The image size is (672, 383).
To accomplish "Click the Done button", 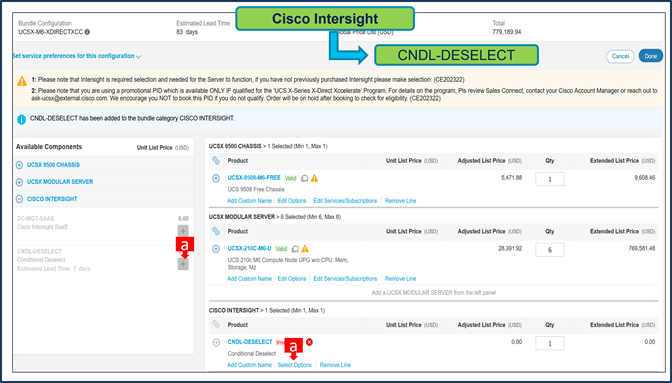I will pos(651,57).
